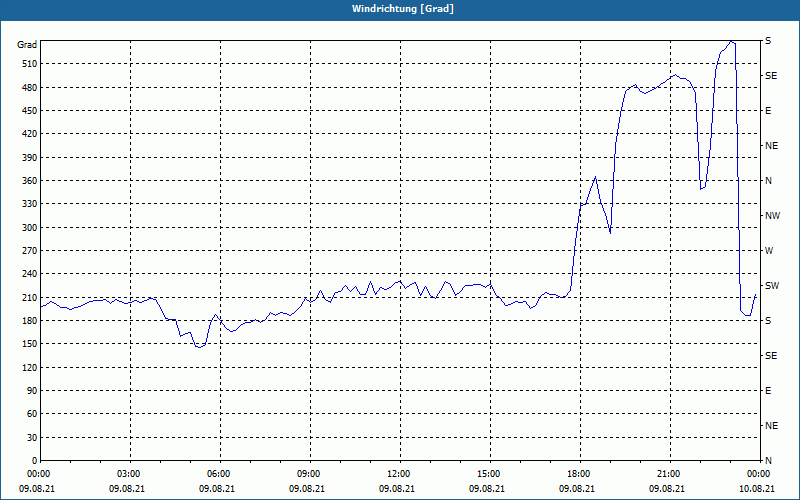
Task: Pick the 360 degree axis label
Action: coord(30,181)
